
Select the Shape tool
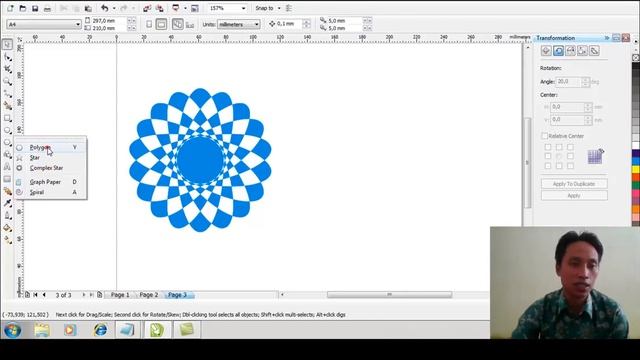pos(7,57)
